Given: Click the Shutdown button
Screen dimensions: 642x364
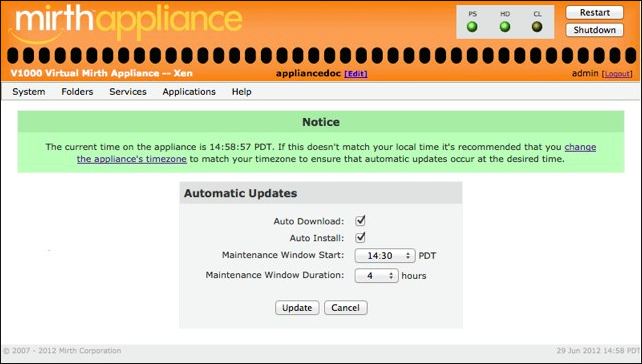Looking at the screenshot, I should (x=595, y=30).
